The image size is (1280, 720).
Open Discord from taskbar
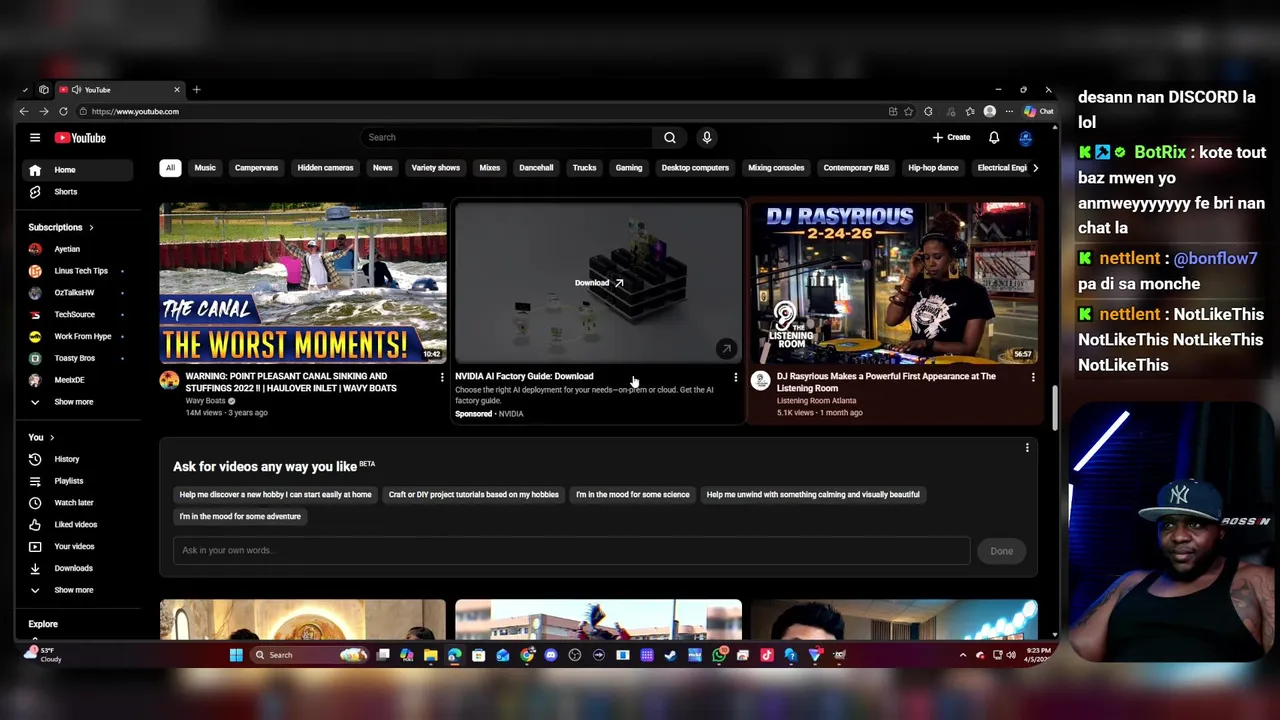[550, 655]
